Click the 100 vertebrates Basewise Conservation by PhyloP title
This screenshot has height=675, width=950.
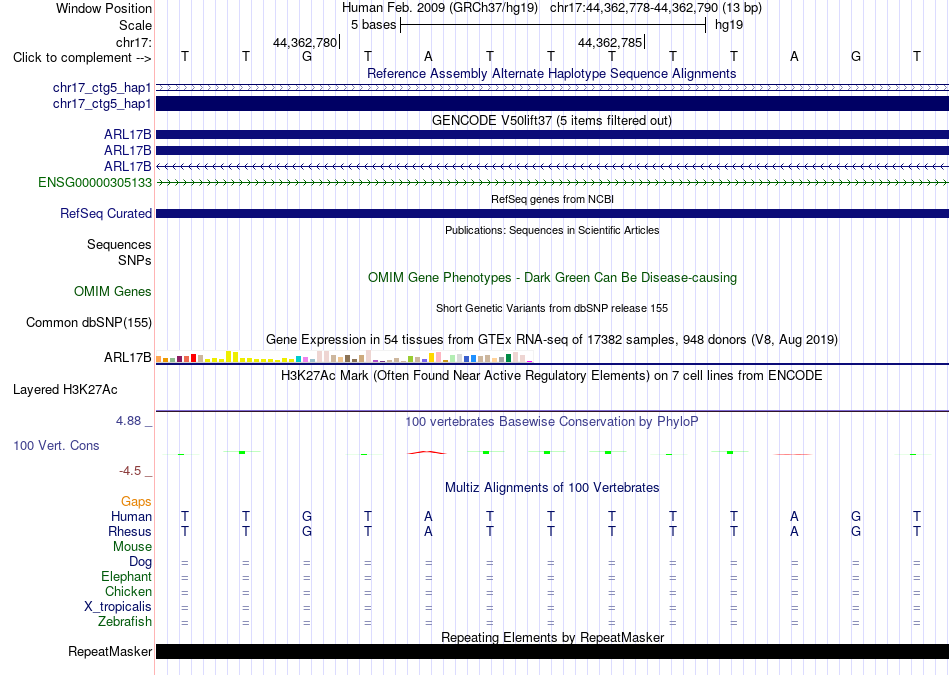(552, 421)
